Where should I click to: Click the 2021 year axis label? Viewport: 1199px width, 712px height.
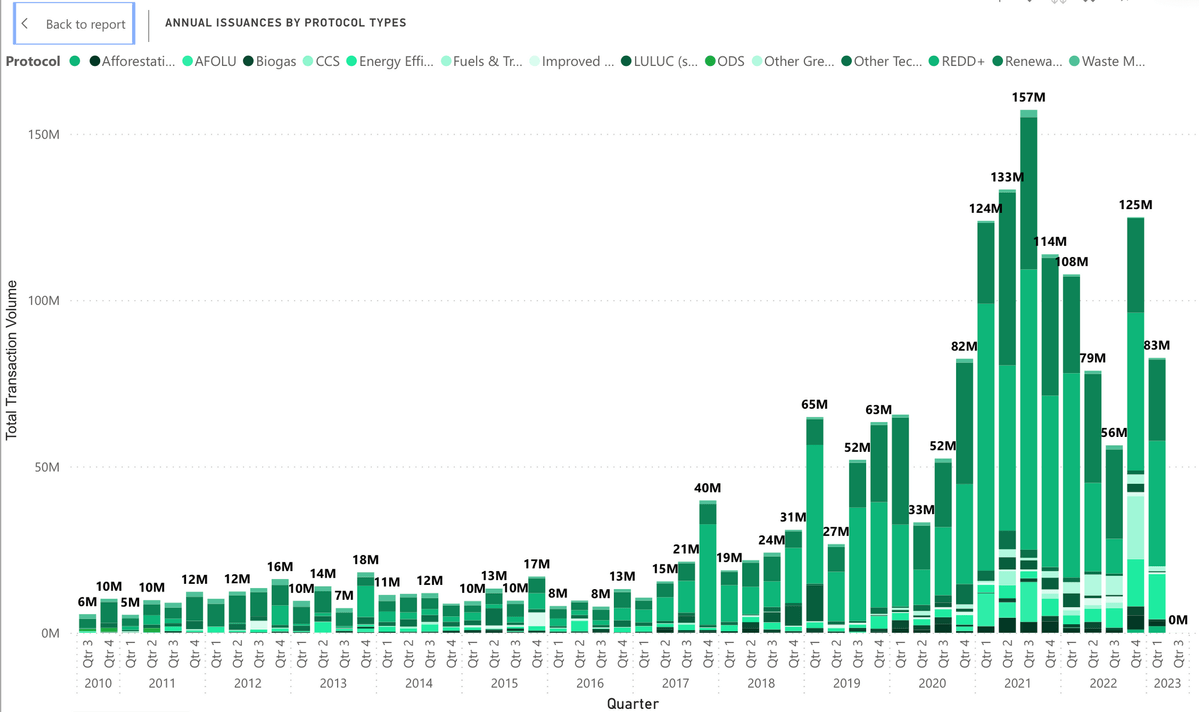point(1018,683)
